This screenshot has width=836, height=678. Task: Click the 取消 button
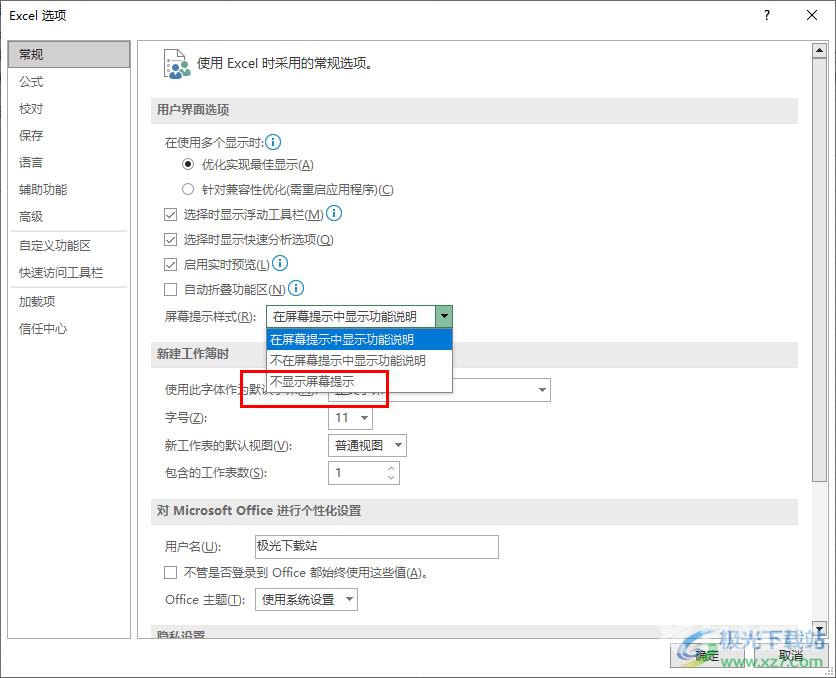click(791, 655)
